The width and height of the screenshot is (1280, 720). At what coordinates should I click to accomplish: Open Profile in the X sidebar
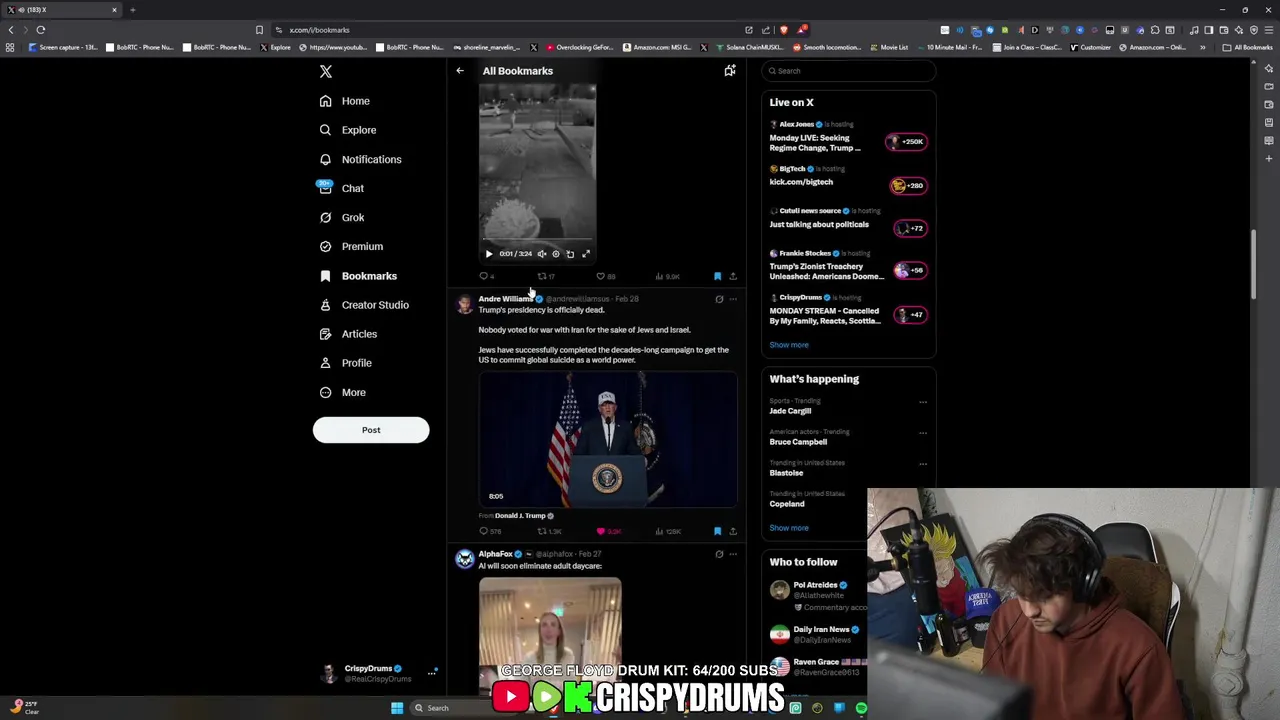(345, 363)
